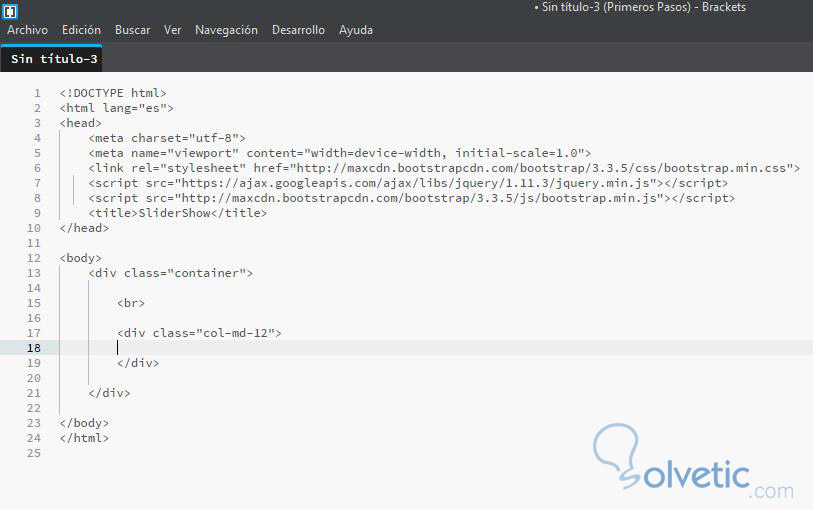Click line number 6 in gutter

pyautogui.click(x=37, y=168)
